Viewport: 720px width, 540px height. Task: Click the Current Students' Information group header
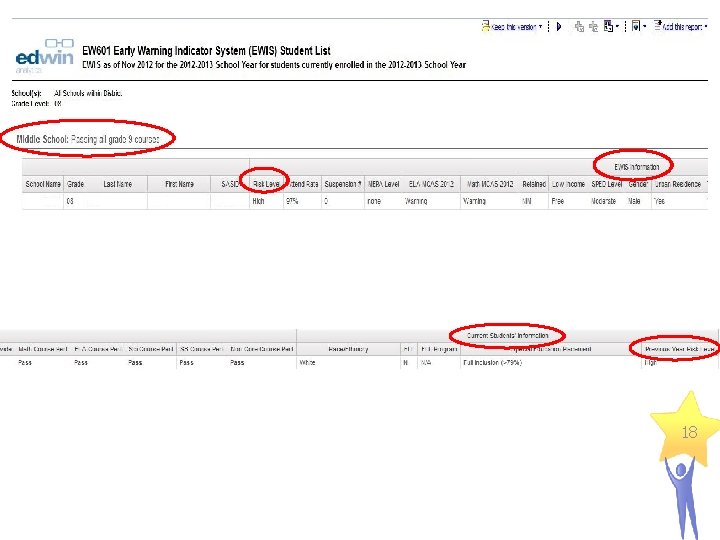point(507,336)
